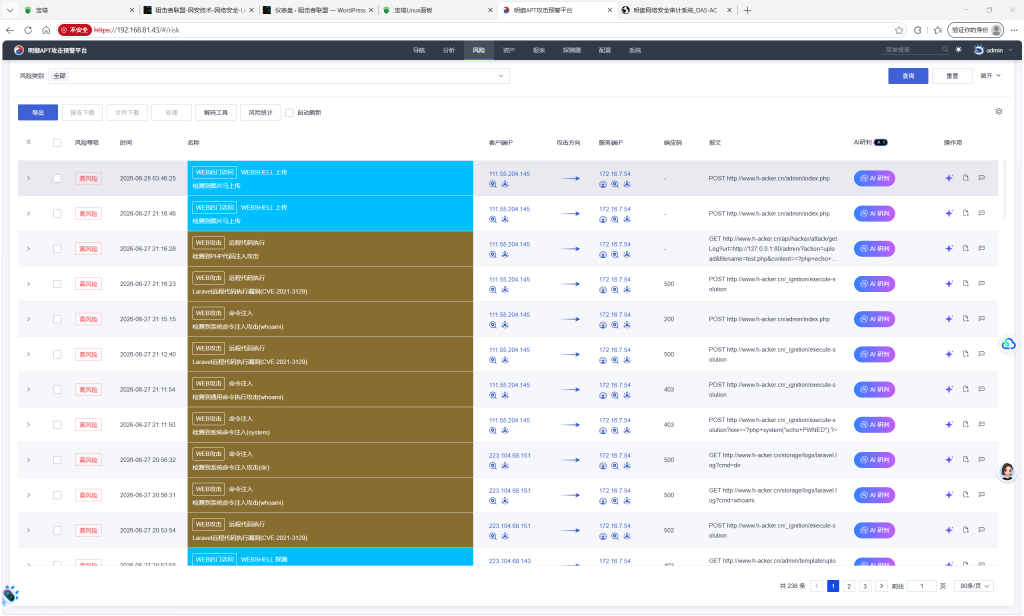Viewport: 1024px width, 616px height.
Task: Open the 风险类别 dropdown showing 全部
Action: (279, 76)
